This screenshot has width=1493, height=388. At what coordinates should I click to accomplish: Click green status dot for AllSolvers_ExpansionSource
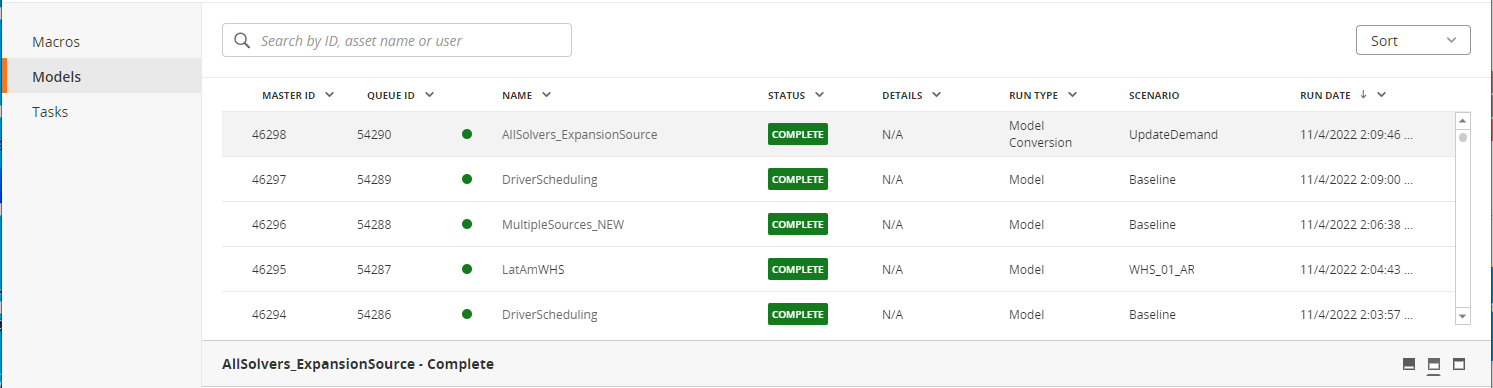pyautogui.click(x=467, y=134)
